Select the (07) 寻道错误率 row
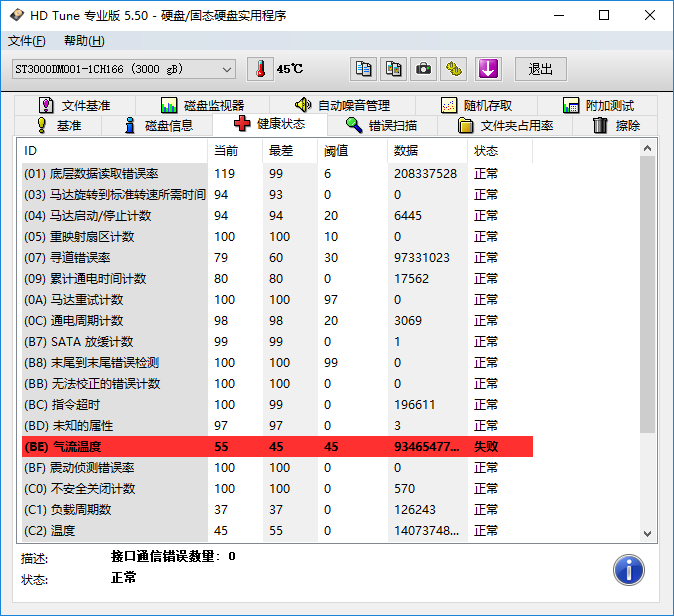 pos(277,257)
